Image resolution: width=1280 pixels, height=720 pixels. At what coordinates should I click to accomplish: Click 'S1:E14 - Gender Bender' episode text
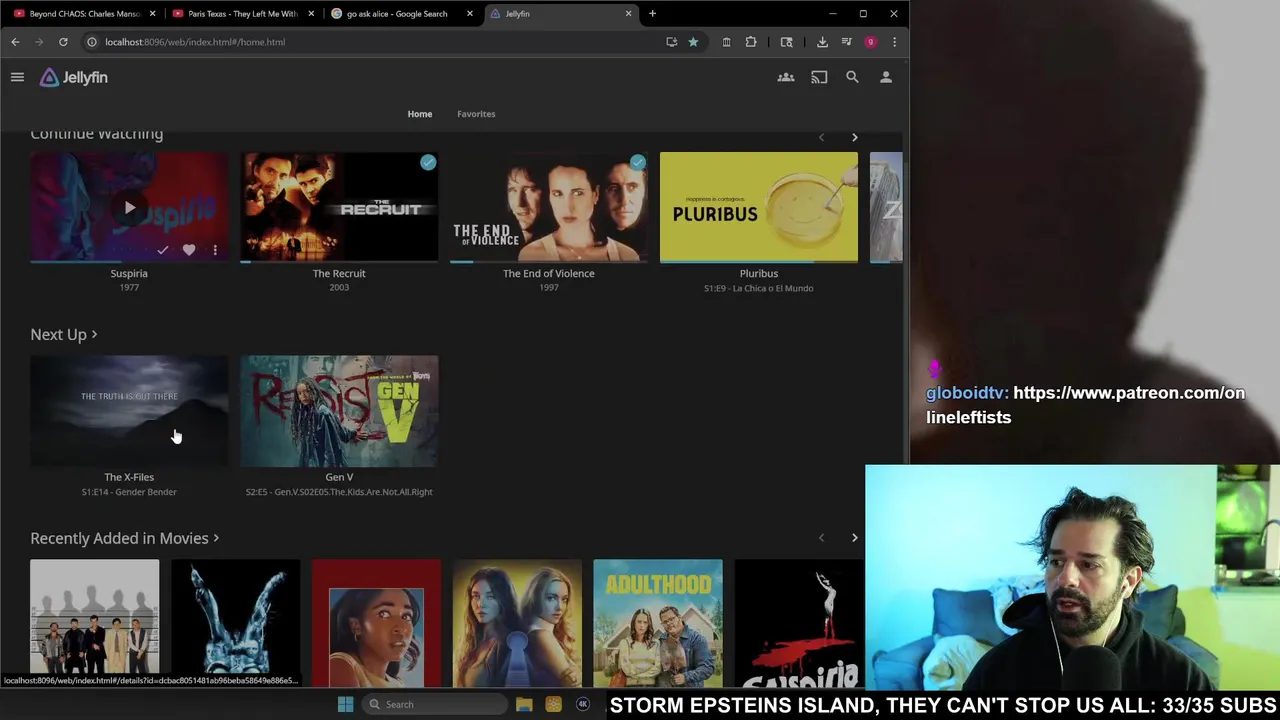pos(129,492)
